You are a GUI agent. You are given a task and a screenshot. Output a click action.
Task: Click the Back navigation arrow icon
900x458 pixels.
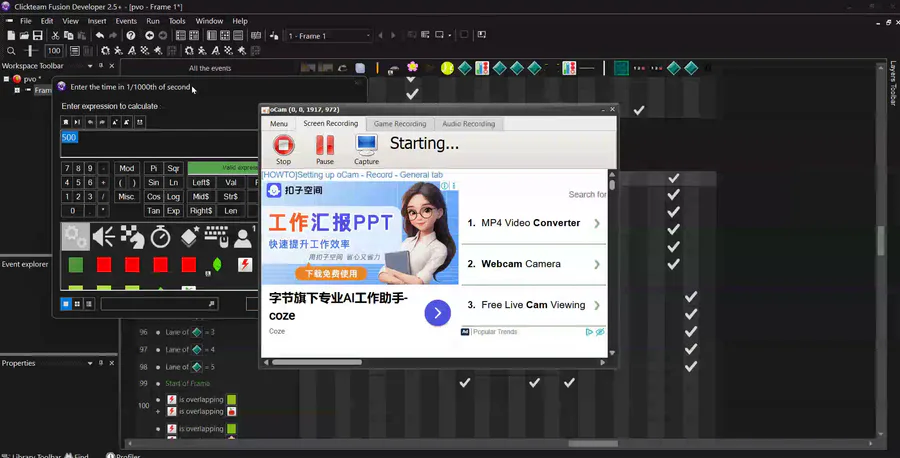tap(149, 36)
